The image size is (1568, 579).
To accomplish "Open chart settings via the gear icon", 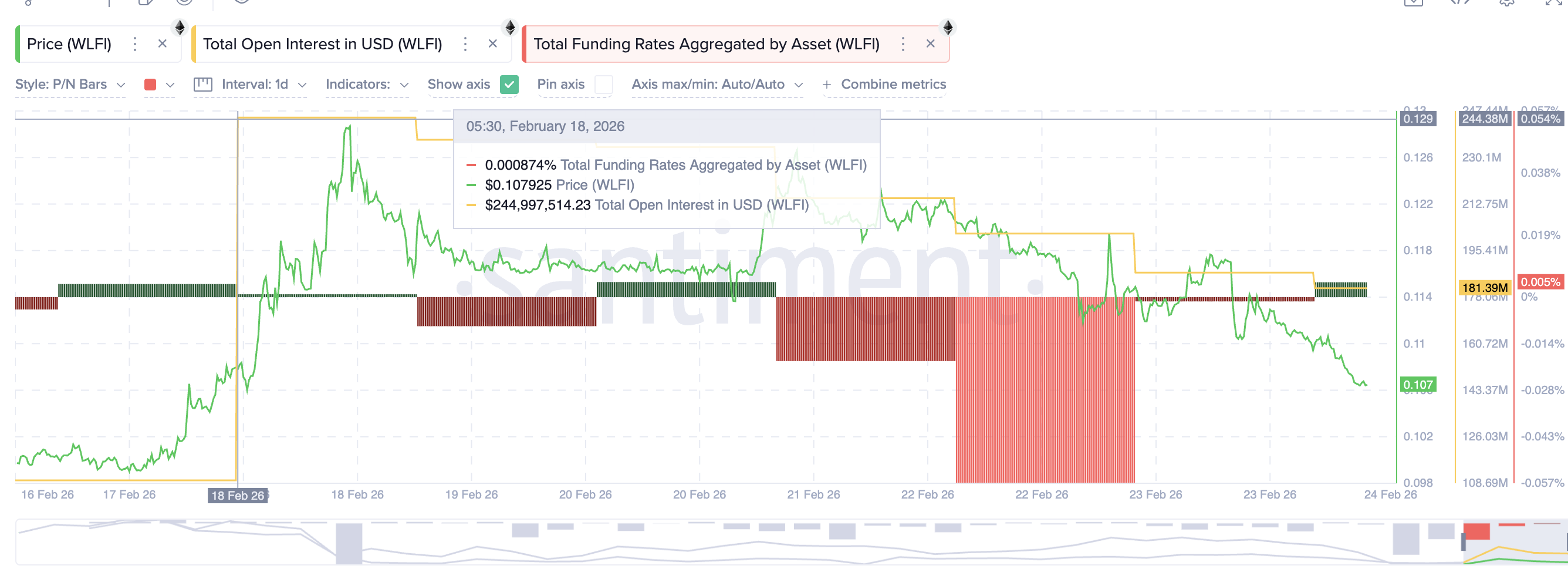I will [1508, 4].
